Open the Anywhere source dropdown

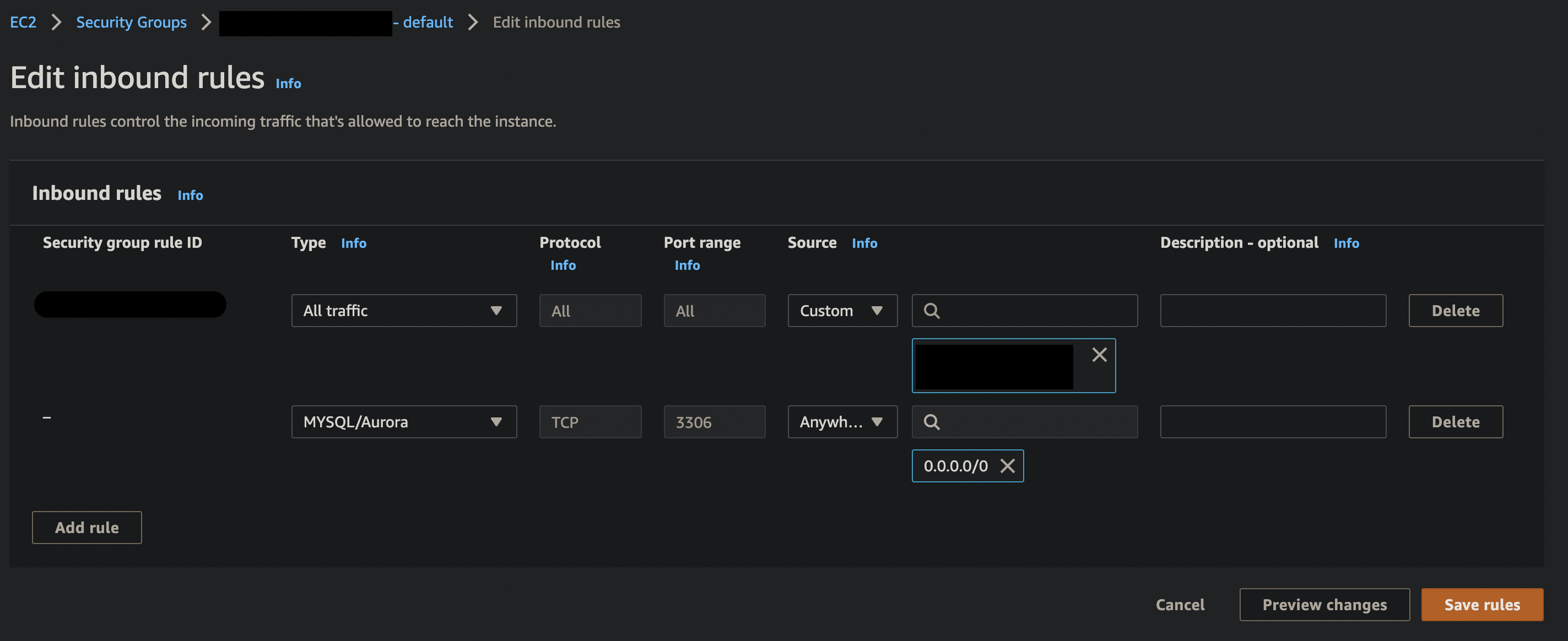(842, 422)
